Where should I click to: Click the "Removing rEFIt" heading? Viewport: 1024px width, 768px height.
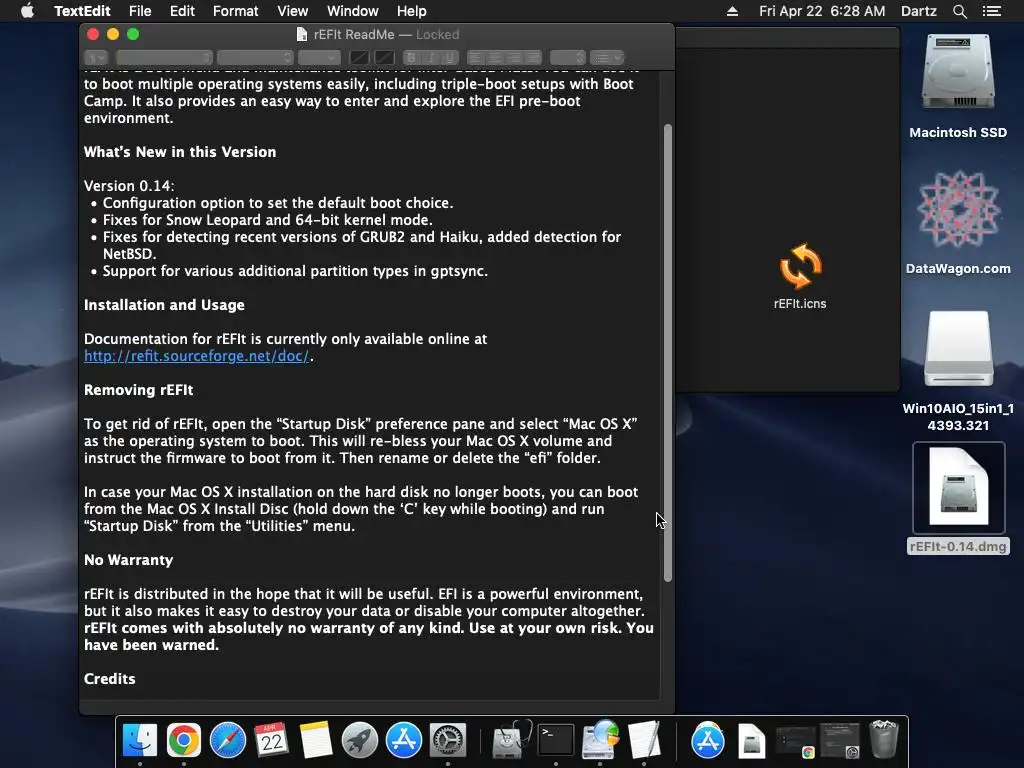(138, 390)
